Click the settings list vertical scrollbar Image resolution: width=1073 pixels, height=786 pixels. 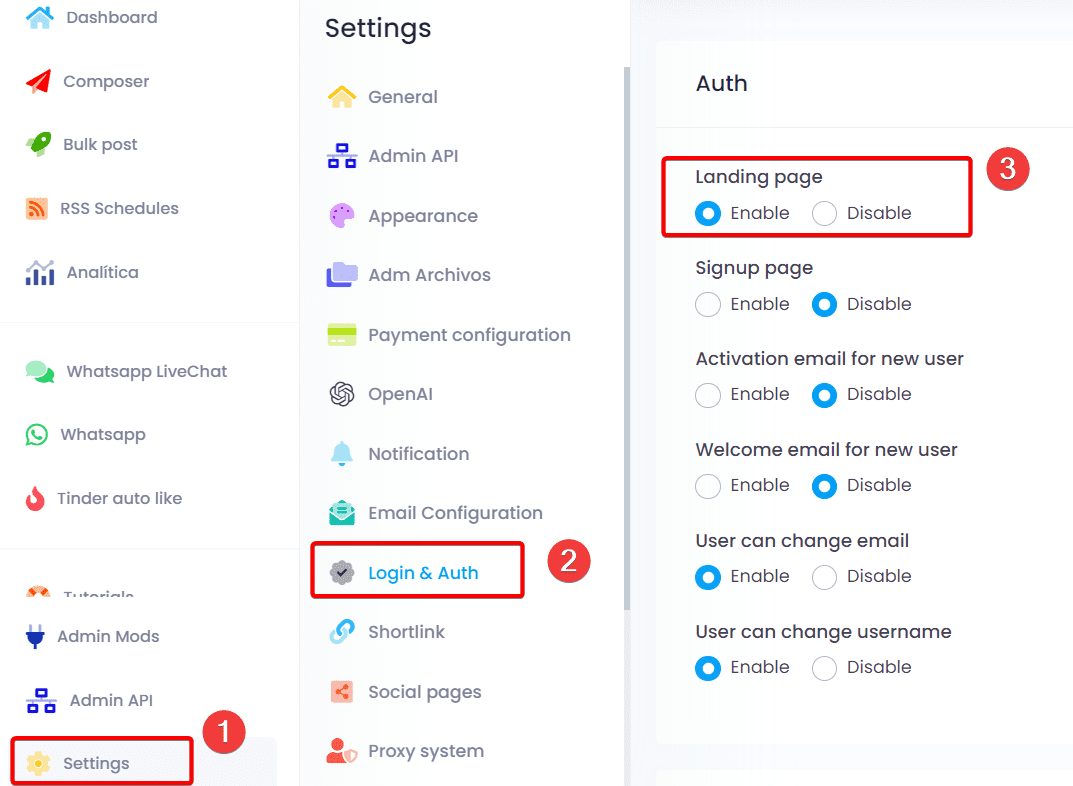pyautogui.click(x=627, y=340)
